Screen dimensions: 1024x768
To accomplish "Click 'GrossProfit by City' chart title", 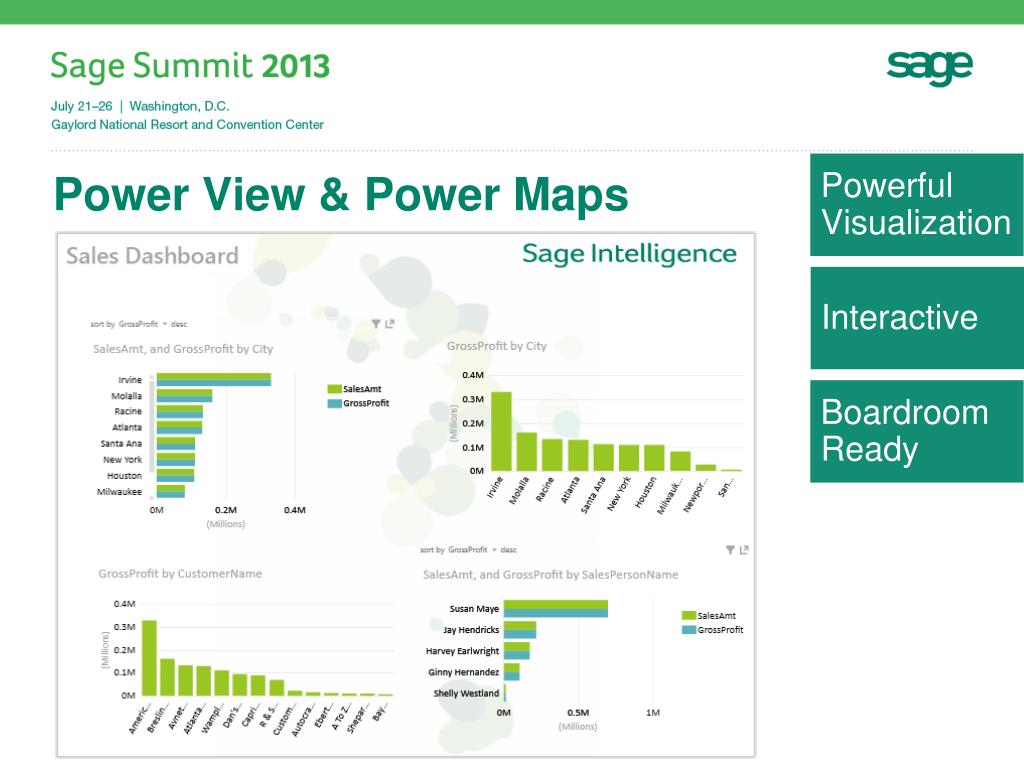I will (x=497, y=346).
